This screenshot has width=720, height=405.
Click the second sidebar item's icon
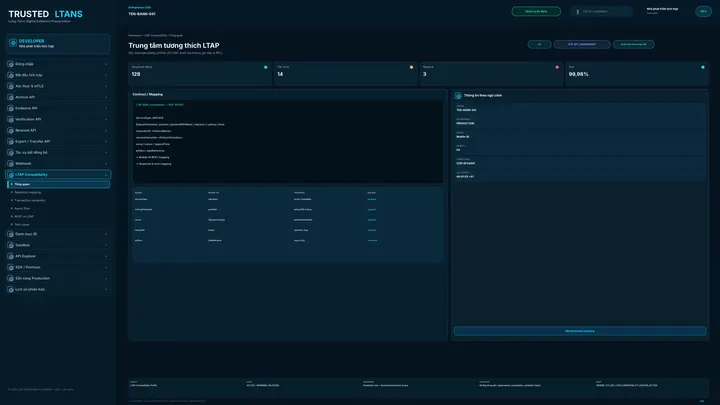click(11, 75)
